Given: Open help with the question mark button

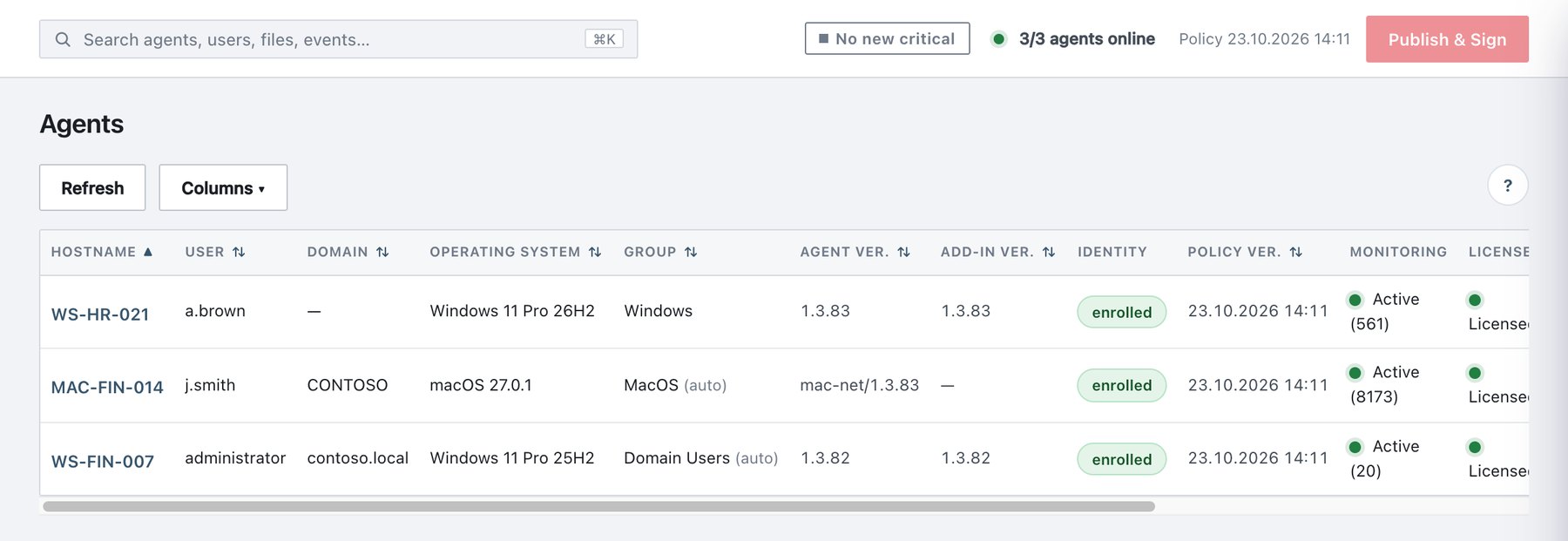Looking at the screenshot, I should pos(1508,185).
